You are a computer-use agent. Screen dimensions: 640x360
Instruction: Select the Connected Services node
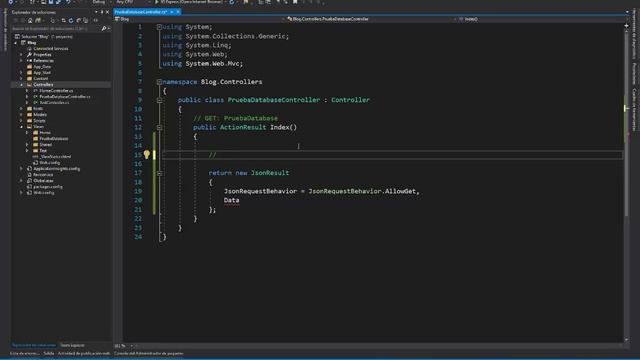[51, 49]
